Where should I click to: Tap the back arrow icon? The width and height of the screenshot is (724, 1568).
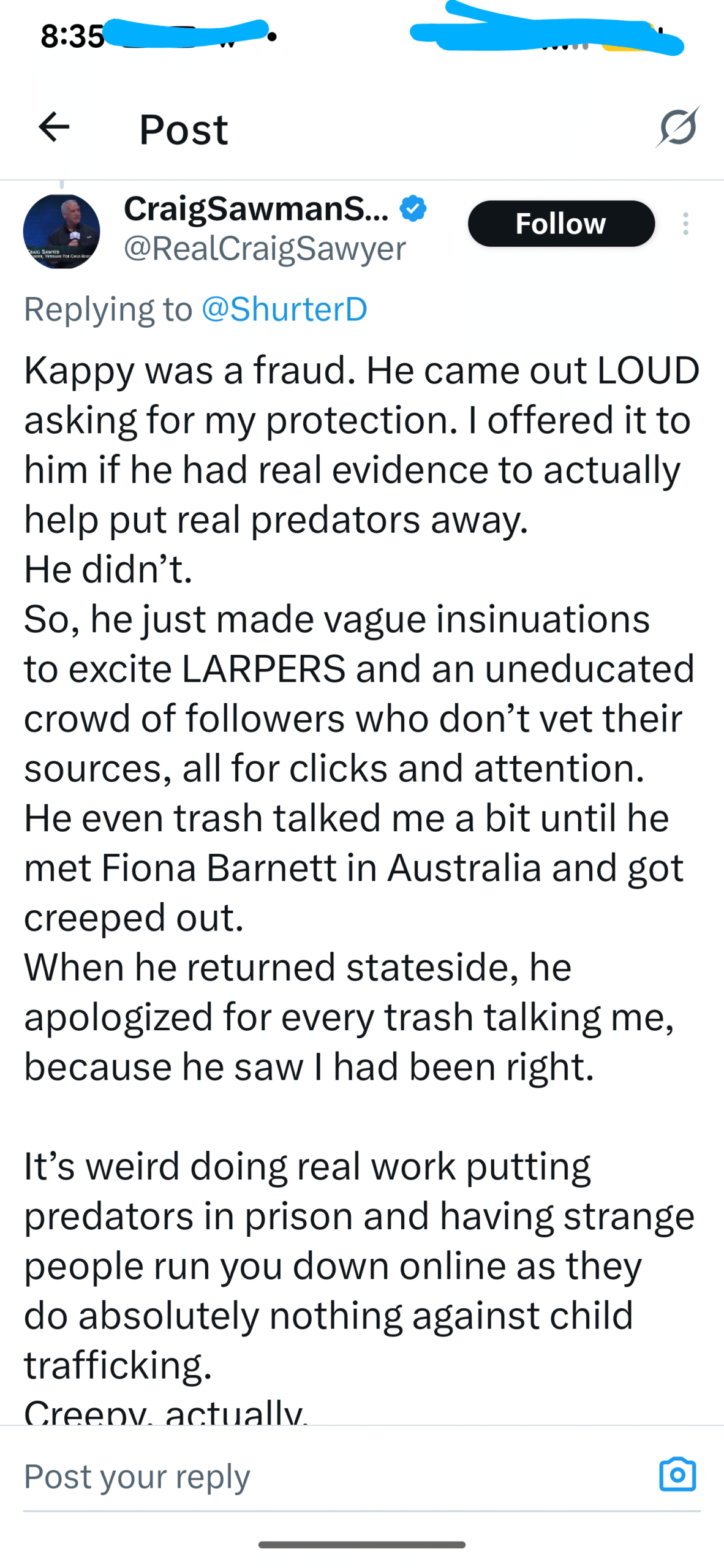point(54,127)
